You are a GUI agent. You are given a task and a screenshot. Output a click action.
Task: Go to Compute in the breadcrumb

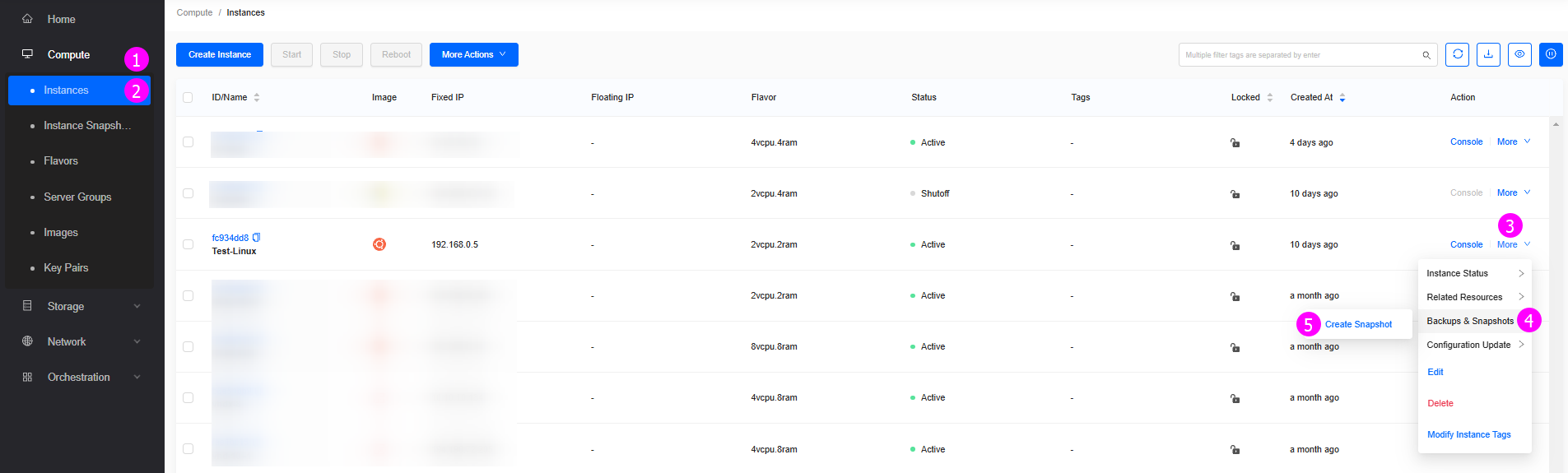coord(194,12)
